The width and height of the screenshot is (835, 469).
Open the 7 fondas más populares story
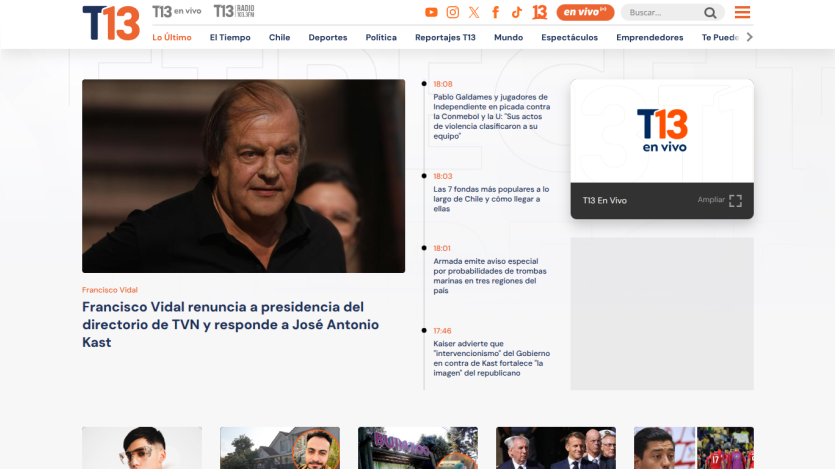(x=491, y=199)
